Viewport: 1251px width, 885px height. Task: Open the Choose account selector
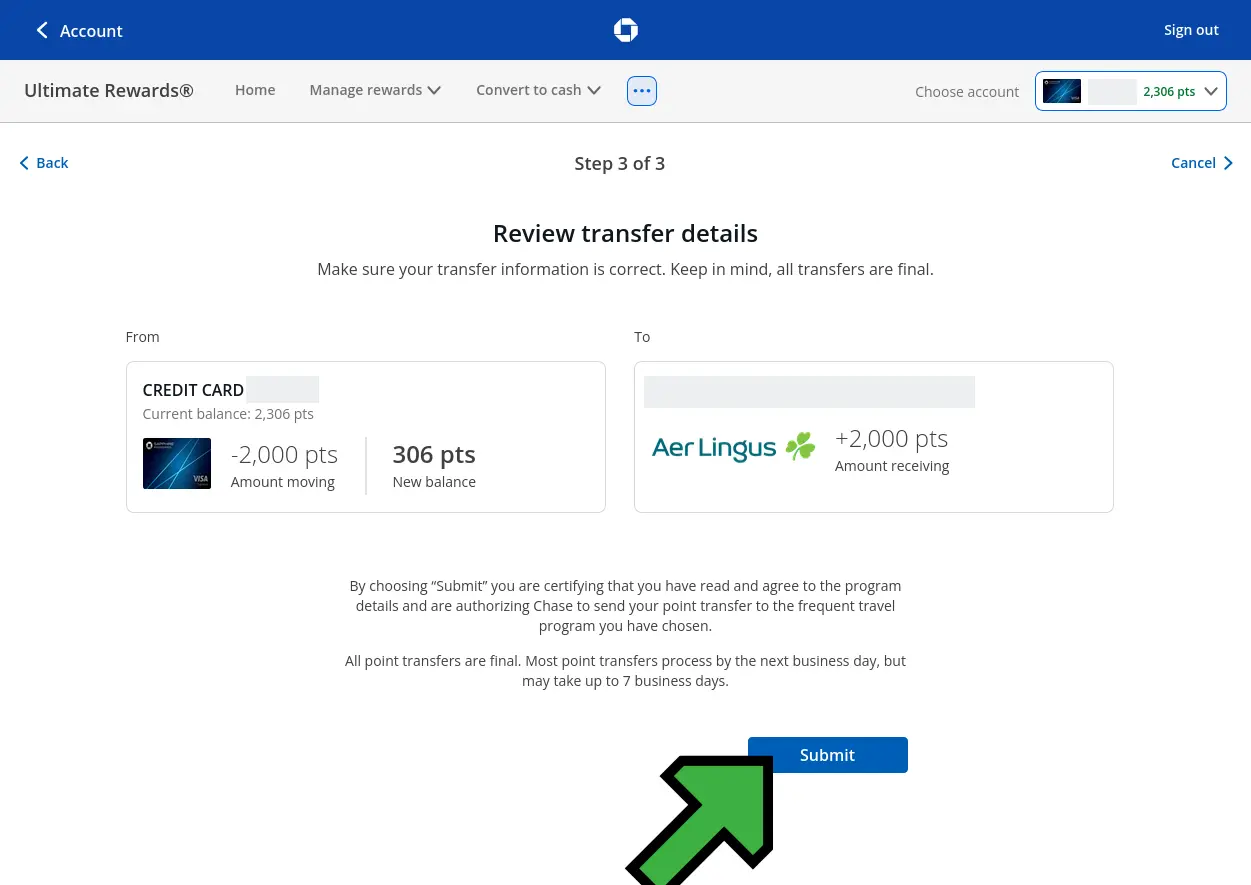(x=1131, y=91)
